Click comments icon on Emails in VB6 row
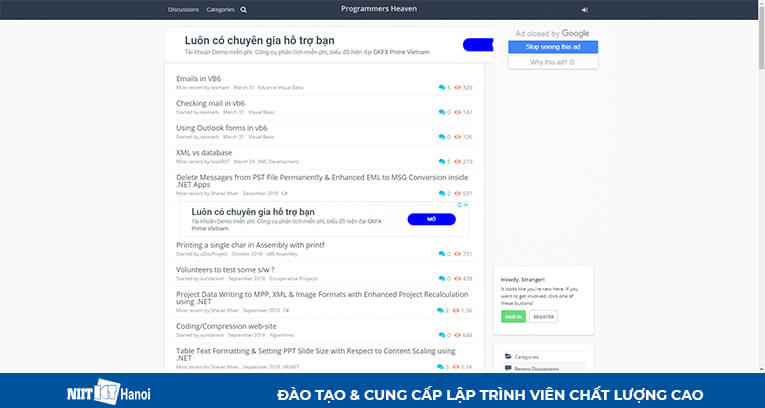This screenshot has width=765, height=408. tap(442, 88)
